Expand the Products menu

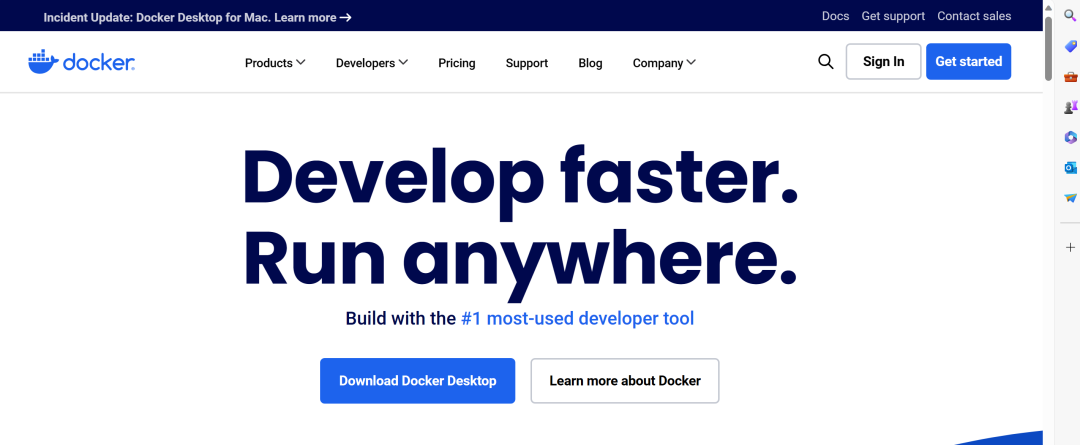[275, 63]
